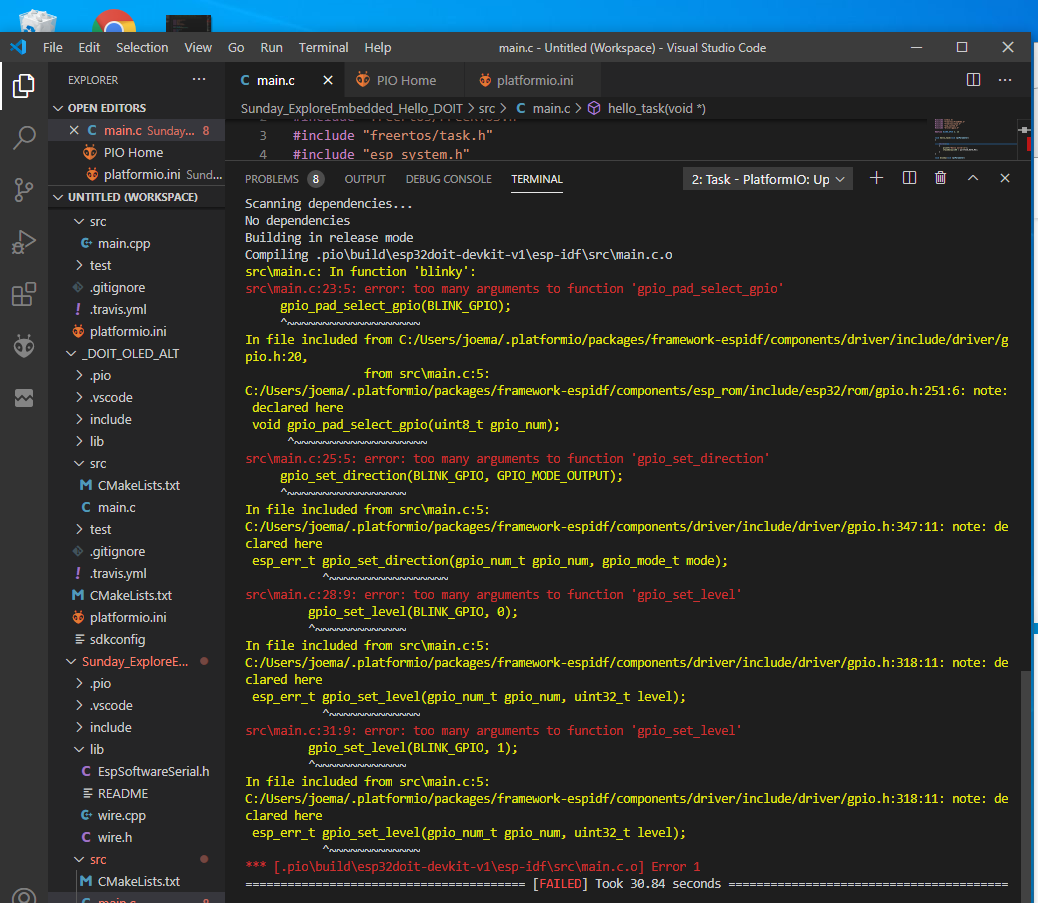Select the TERMINAL panel tab
1038x903 pixels.
click(x=537, y=179)
